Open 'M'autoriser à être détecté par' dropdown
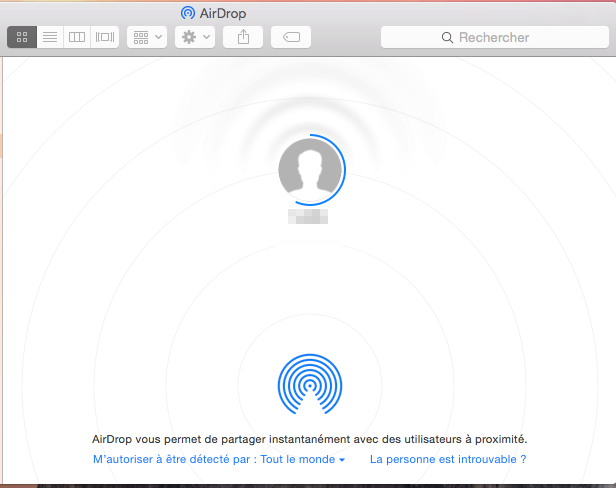The width and height of the screenshot is (616, 488). [x=219, y=459]
